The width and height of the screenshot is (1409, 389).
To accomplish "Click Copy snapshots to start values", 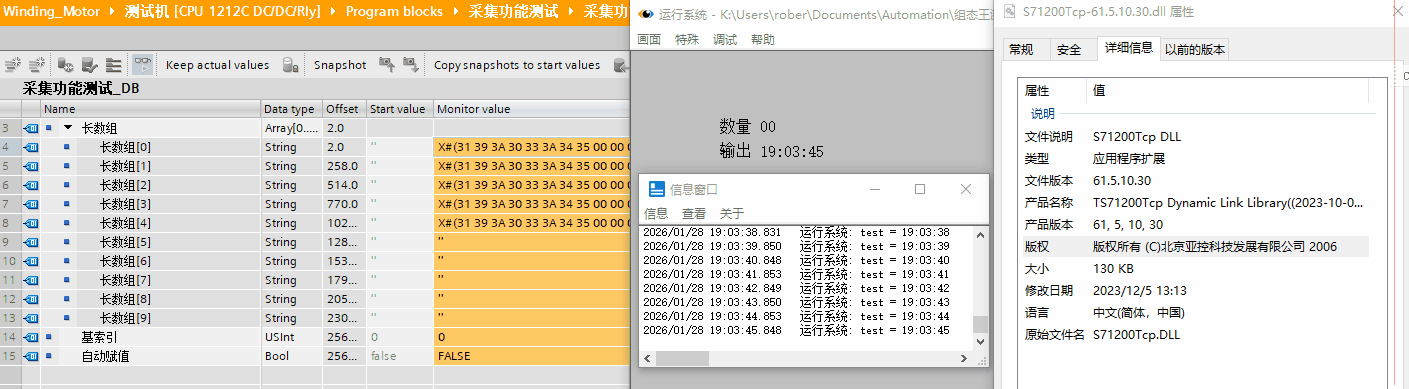I will [x=517, y=65].
